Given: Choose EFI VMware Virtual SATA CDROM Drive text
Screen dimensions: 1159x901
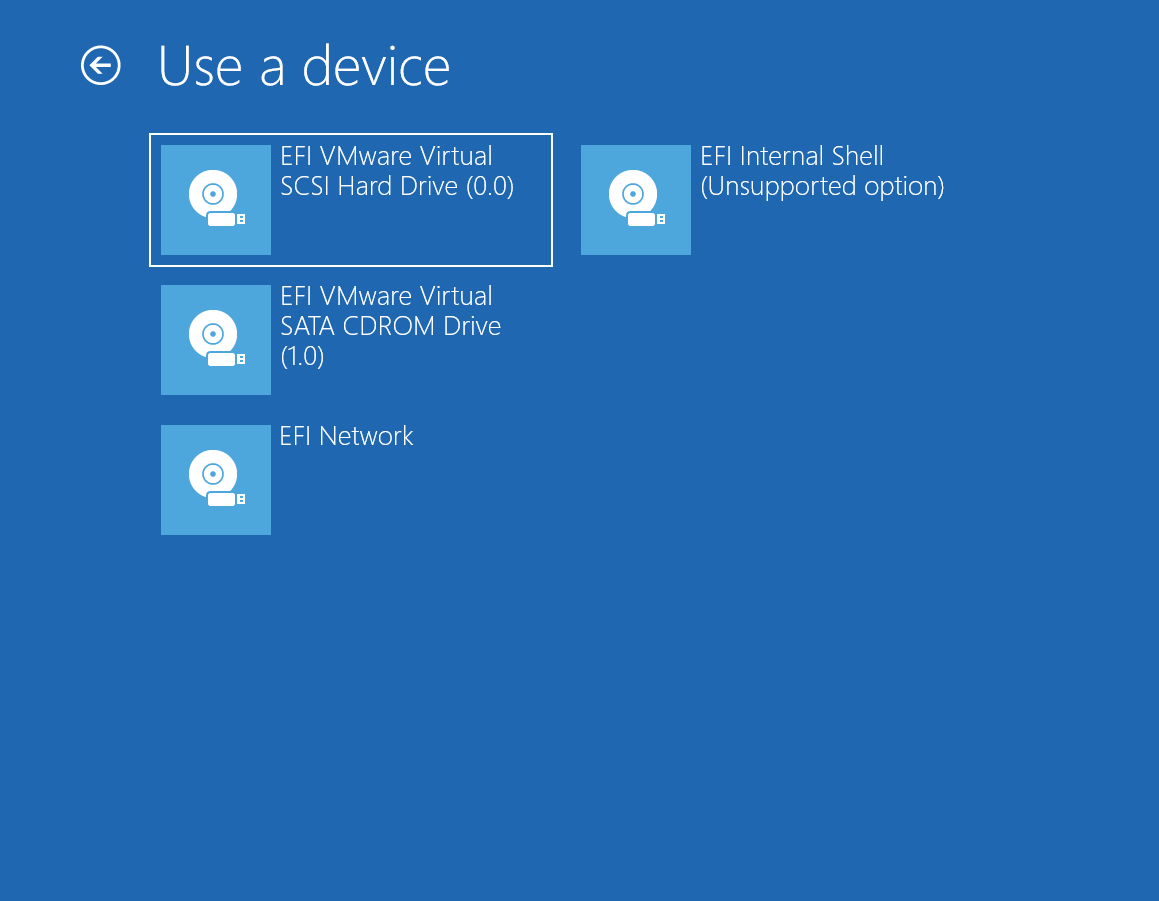Looking at the screenshot, I should coord(390,326).
